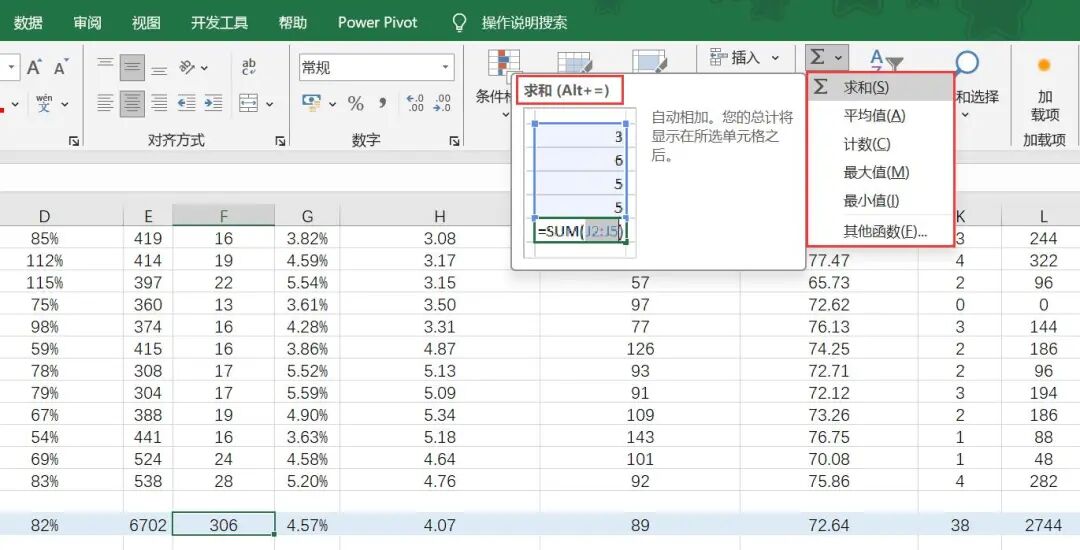Switch to the 开发工具 ribbon tab
1080x550 pixels.
[219, 23]
